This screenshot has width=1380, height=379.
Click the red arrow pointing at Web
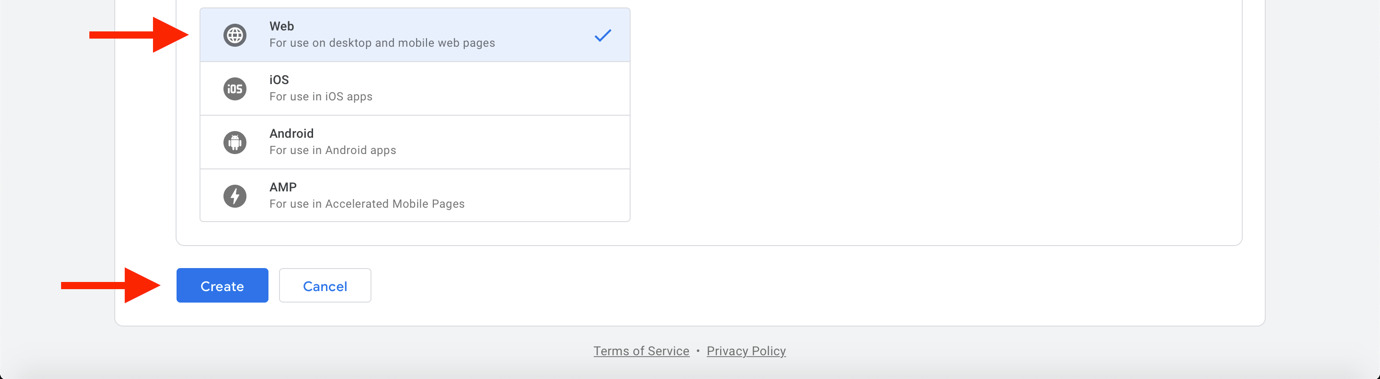139,35
